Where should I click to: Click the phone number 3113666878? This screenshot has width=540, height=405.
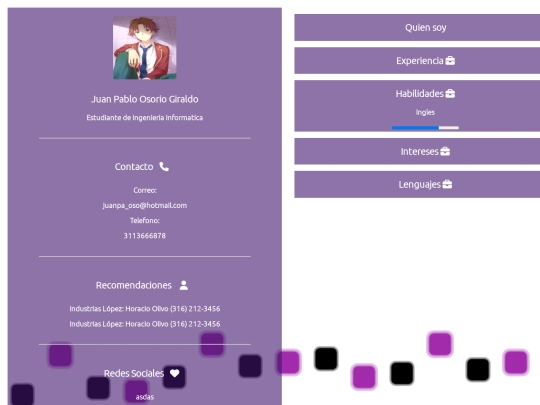tap(145, 236)
